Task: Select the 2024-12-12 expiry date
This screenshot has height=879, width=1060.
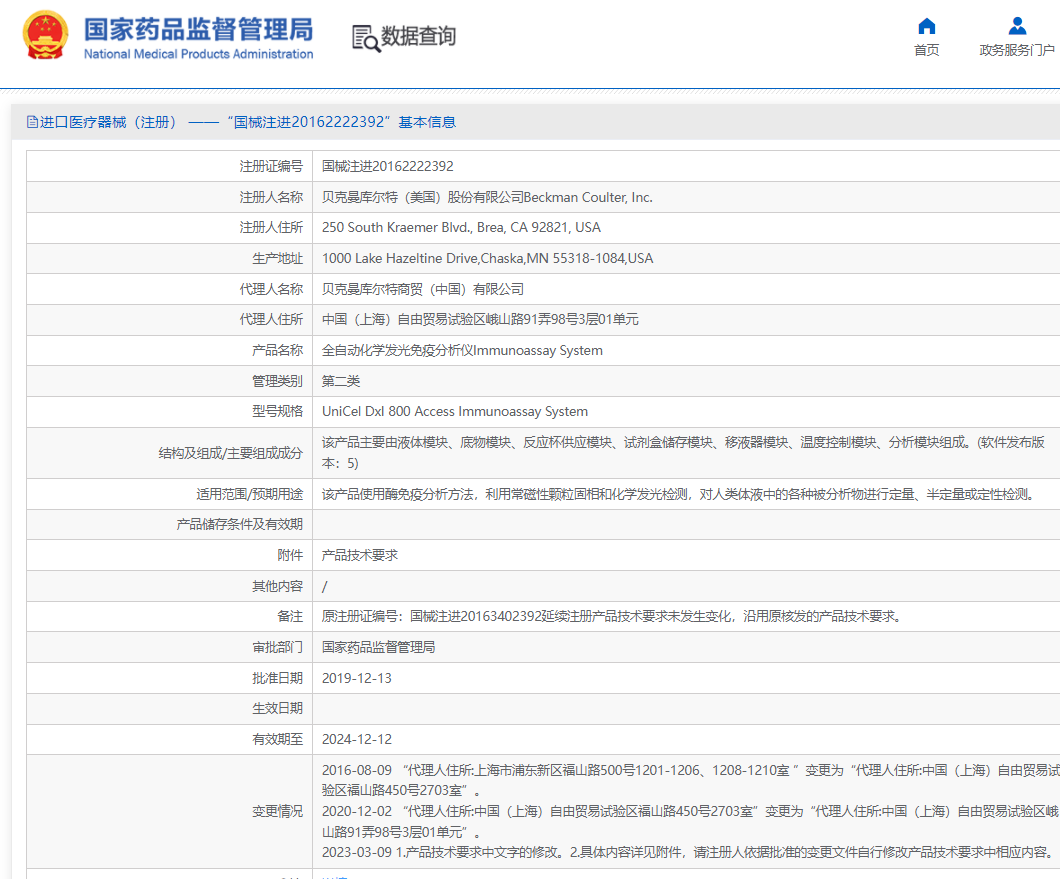Action: [x=356, y=739]
